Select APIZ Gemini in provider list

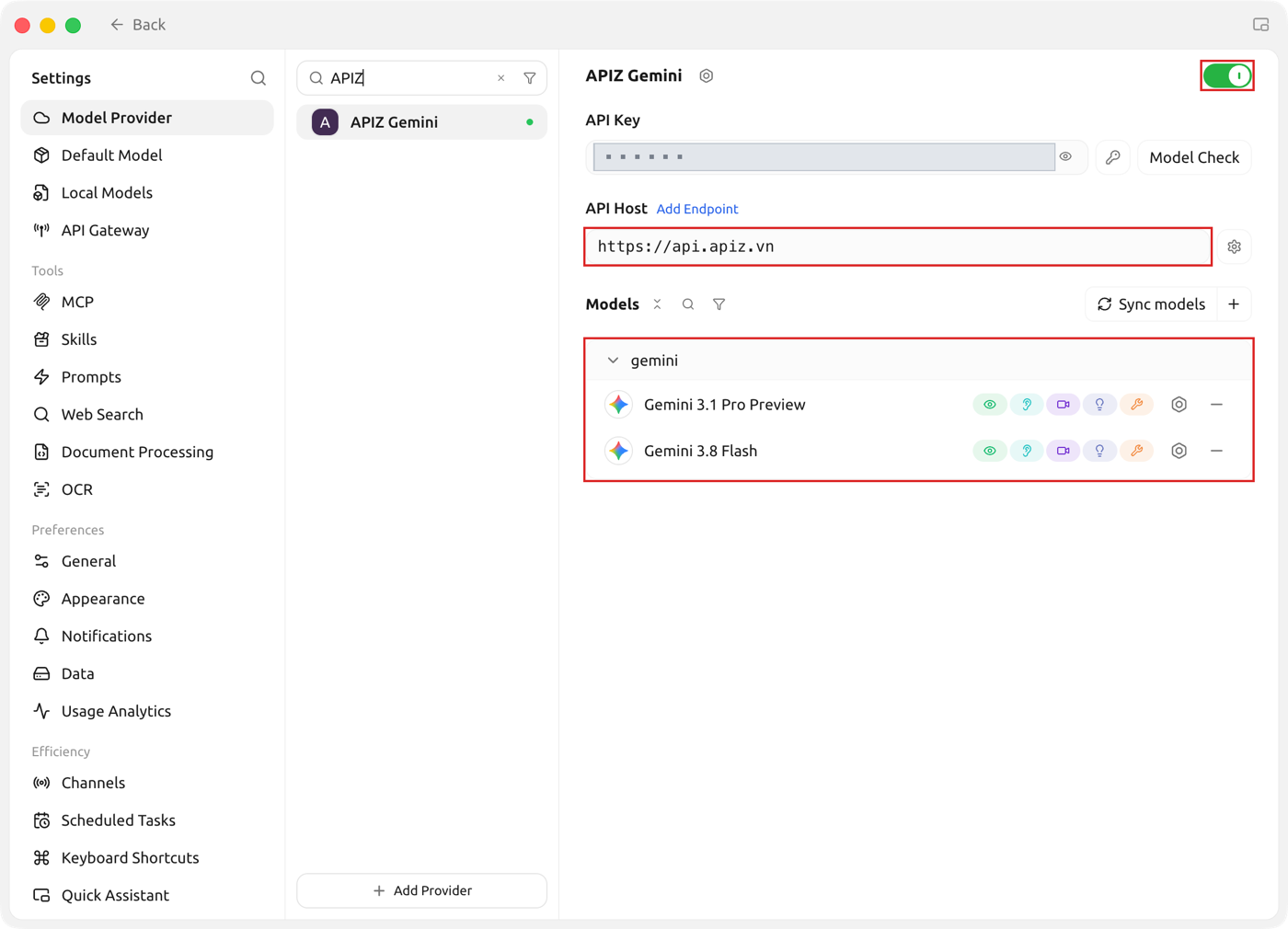[422, 122]
